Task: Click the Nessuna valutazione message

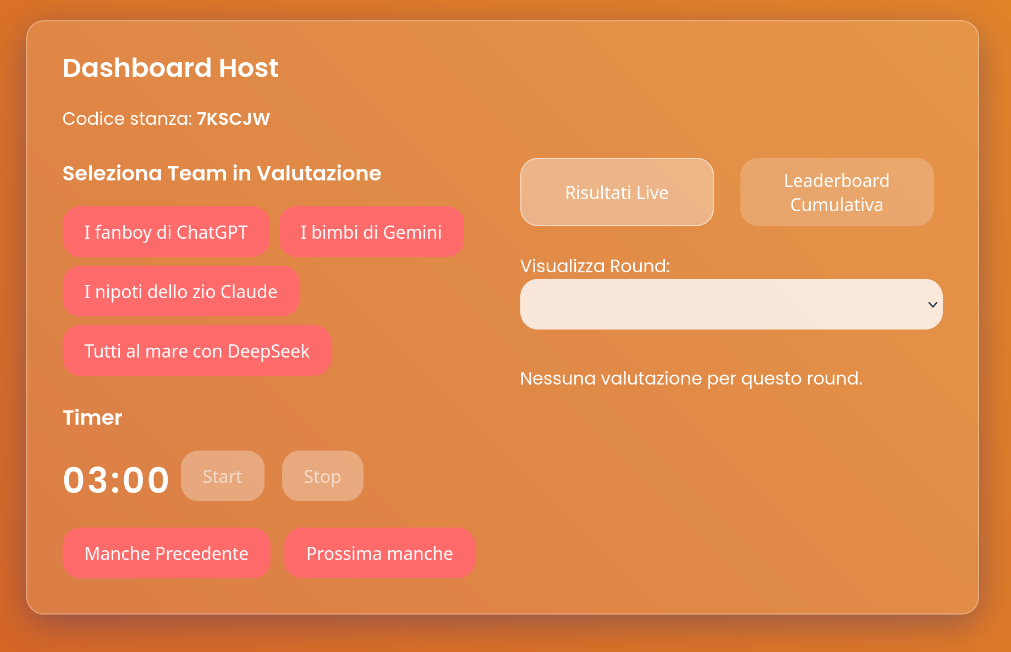Action: (691, 379)
